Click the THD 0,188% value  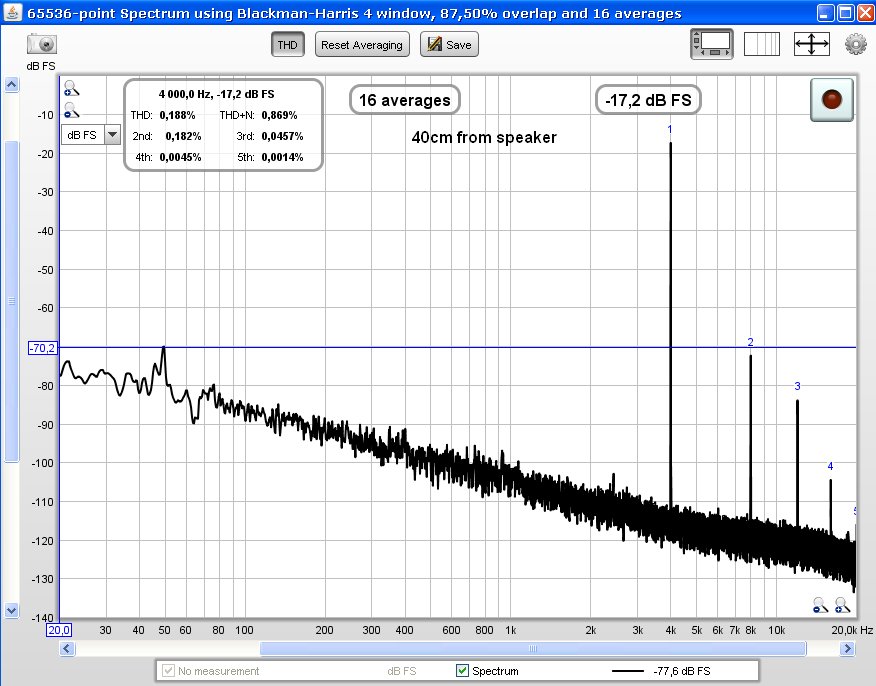pyautogui.click(x=178, y=115)
